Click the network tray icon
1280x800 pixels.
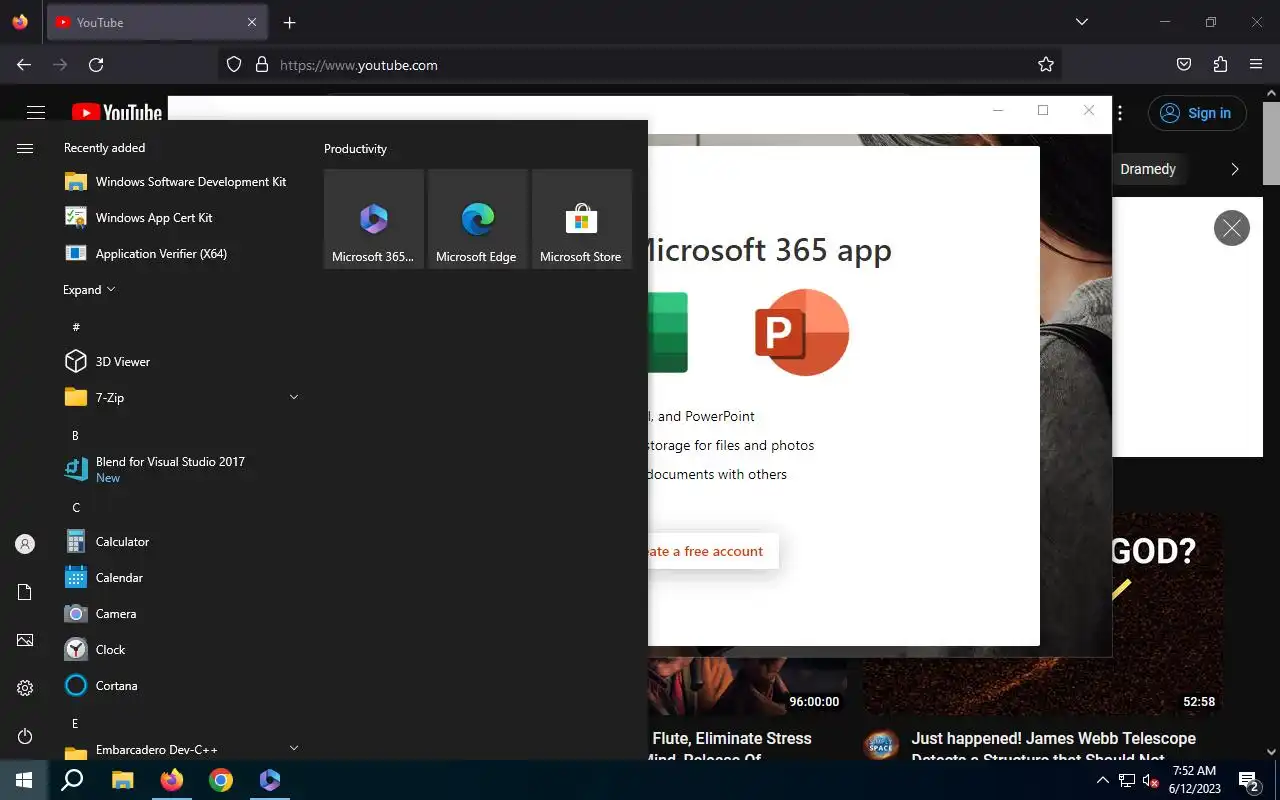1127,780
